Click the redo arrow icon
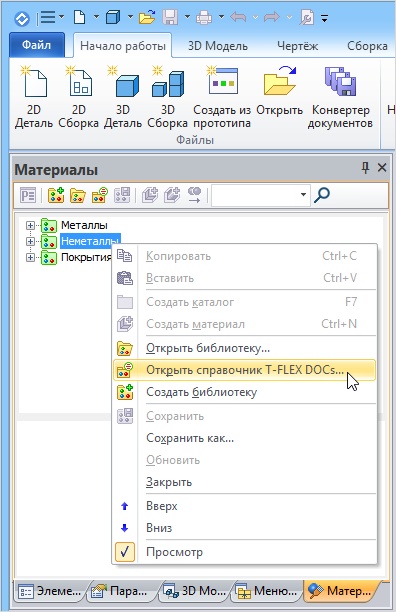Screen dimensions: 396x612 click(x=272, y=17)
